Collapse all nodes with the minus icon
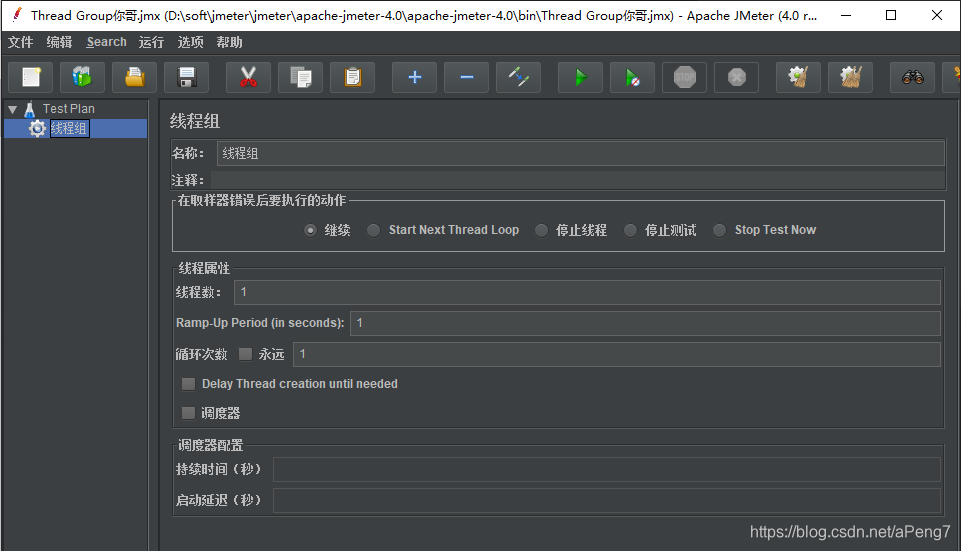Viewport: 961px width, 551px height. tap(466, 77)
